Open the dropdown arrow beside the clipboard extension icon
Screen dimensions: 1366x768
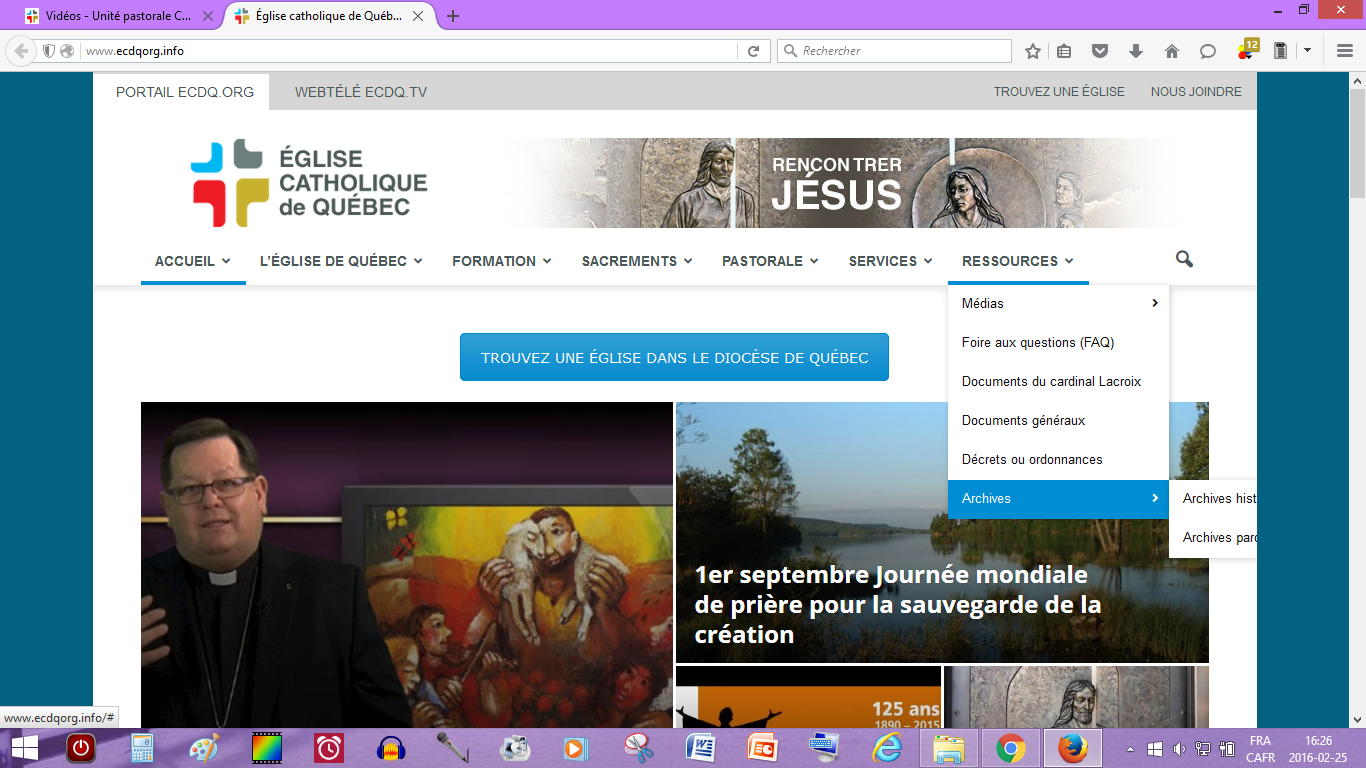coord(1307,51)
